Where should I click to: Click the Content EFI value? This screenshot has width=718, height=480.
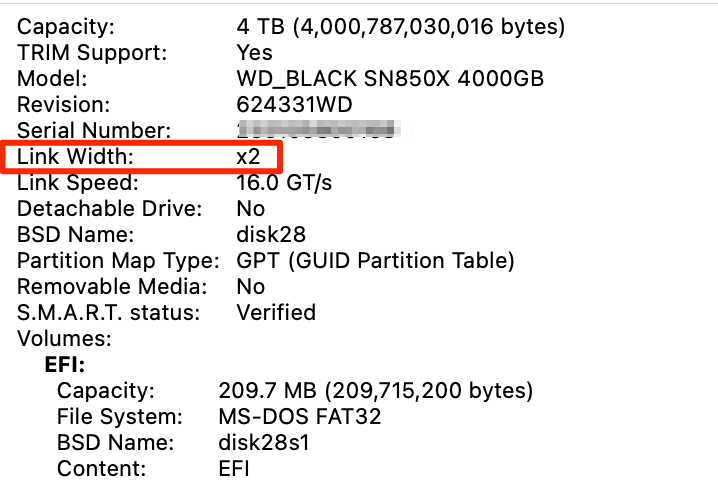pos(234,469)
